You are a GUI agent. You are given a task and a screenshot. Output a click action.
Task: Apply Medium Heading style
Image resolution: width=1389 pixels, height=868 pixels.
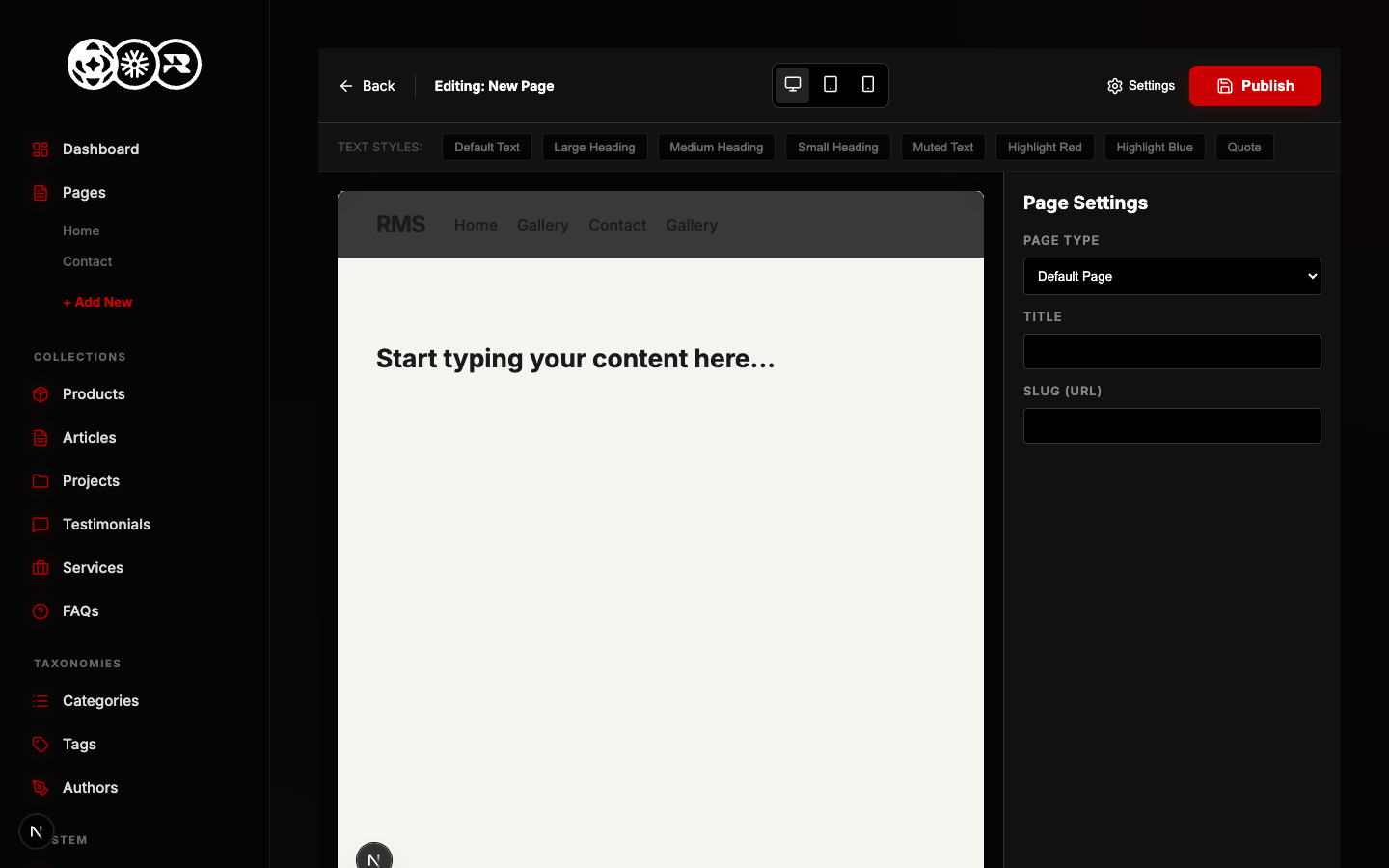click(717, 148)
